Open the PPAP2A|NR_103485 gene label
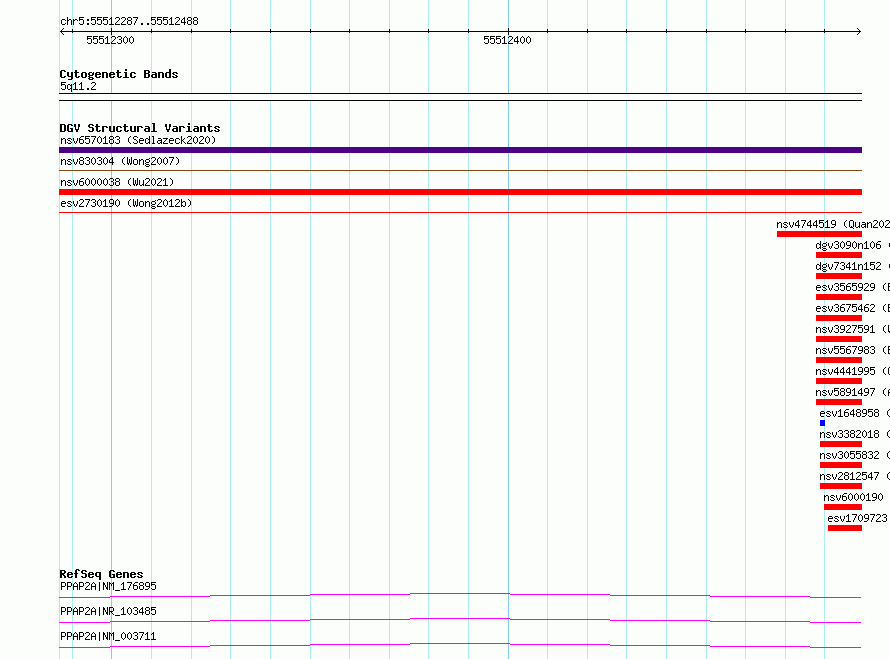The width and height of the screenshot is (890, 659). click(108, 611)
